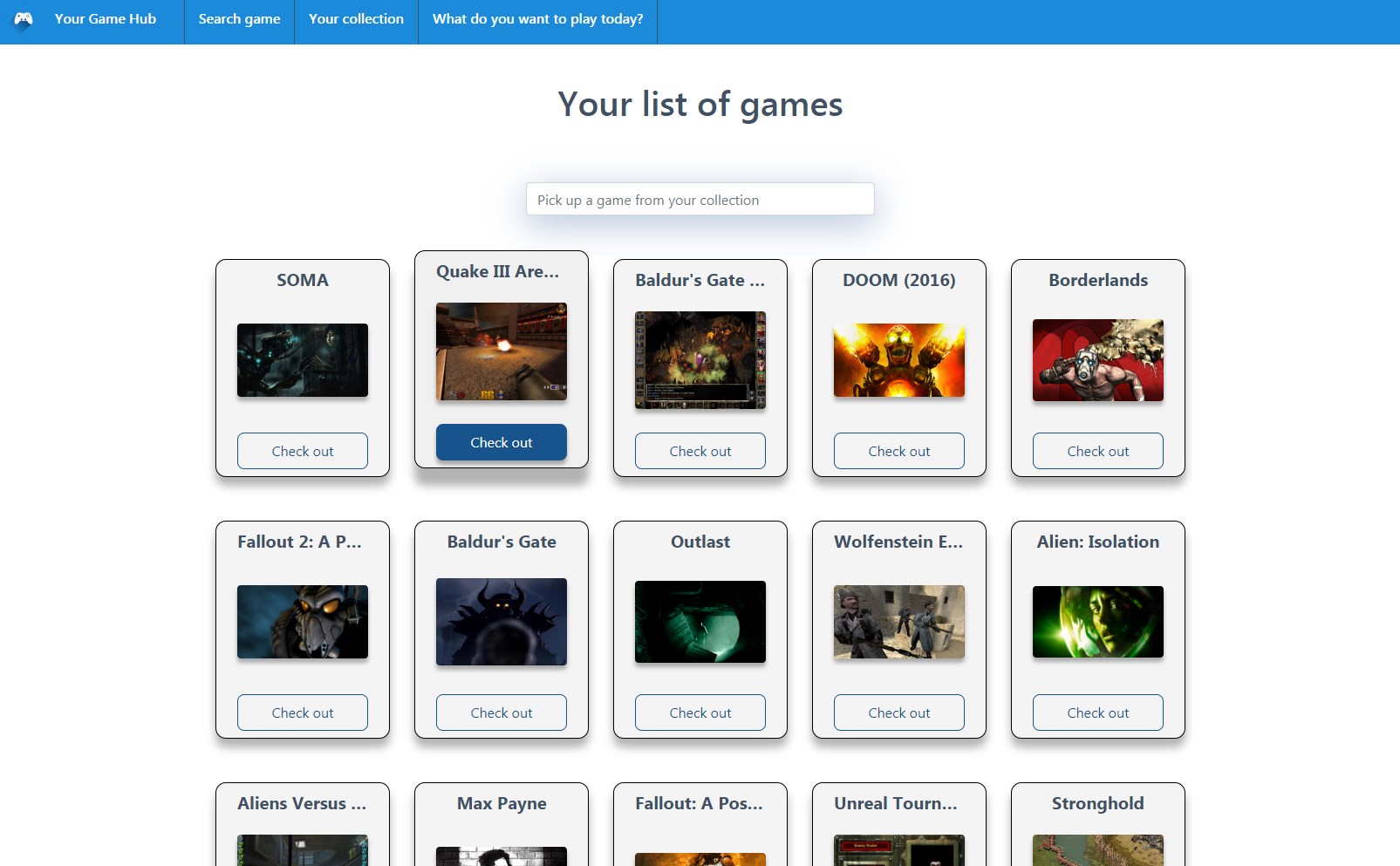Click the Stronghold title
The height and width of the screenshot is (866, 1400).
(1098, 803)
